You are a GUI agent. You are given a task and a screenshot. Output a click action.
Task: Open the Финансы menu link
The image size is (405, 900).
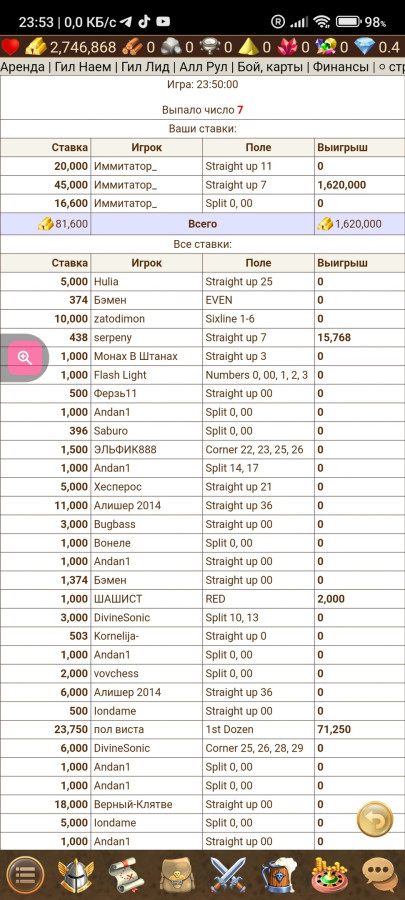pos(341,67)
